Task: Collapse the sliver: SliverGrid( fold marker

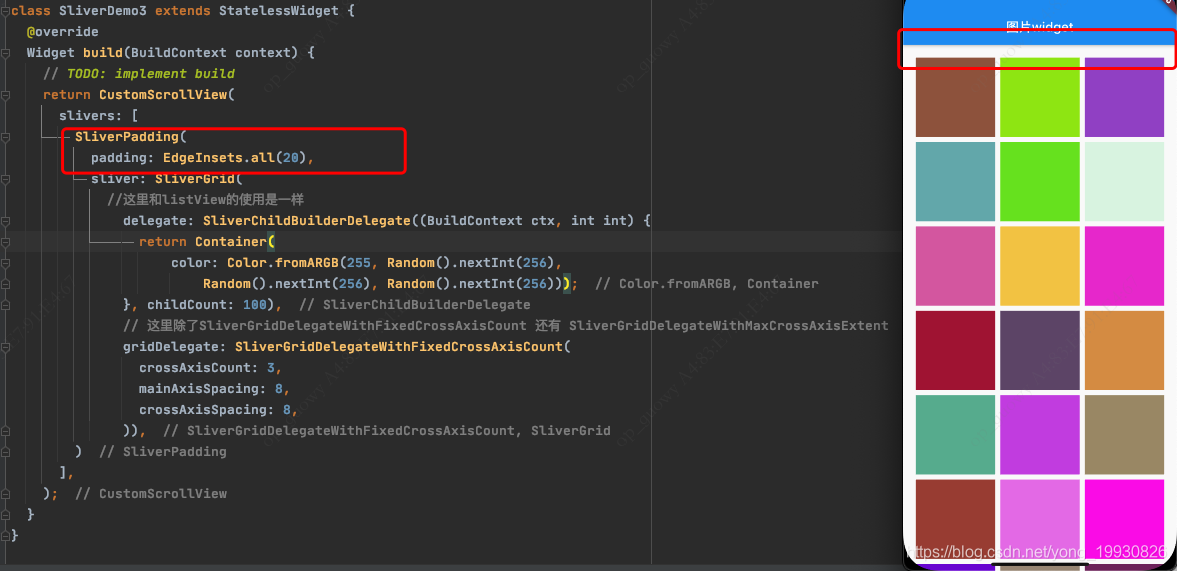Action: coord(5,179)
